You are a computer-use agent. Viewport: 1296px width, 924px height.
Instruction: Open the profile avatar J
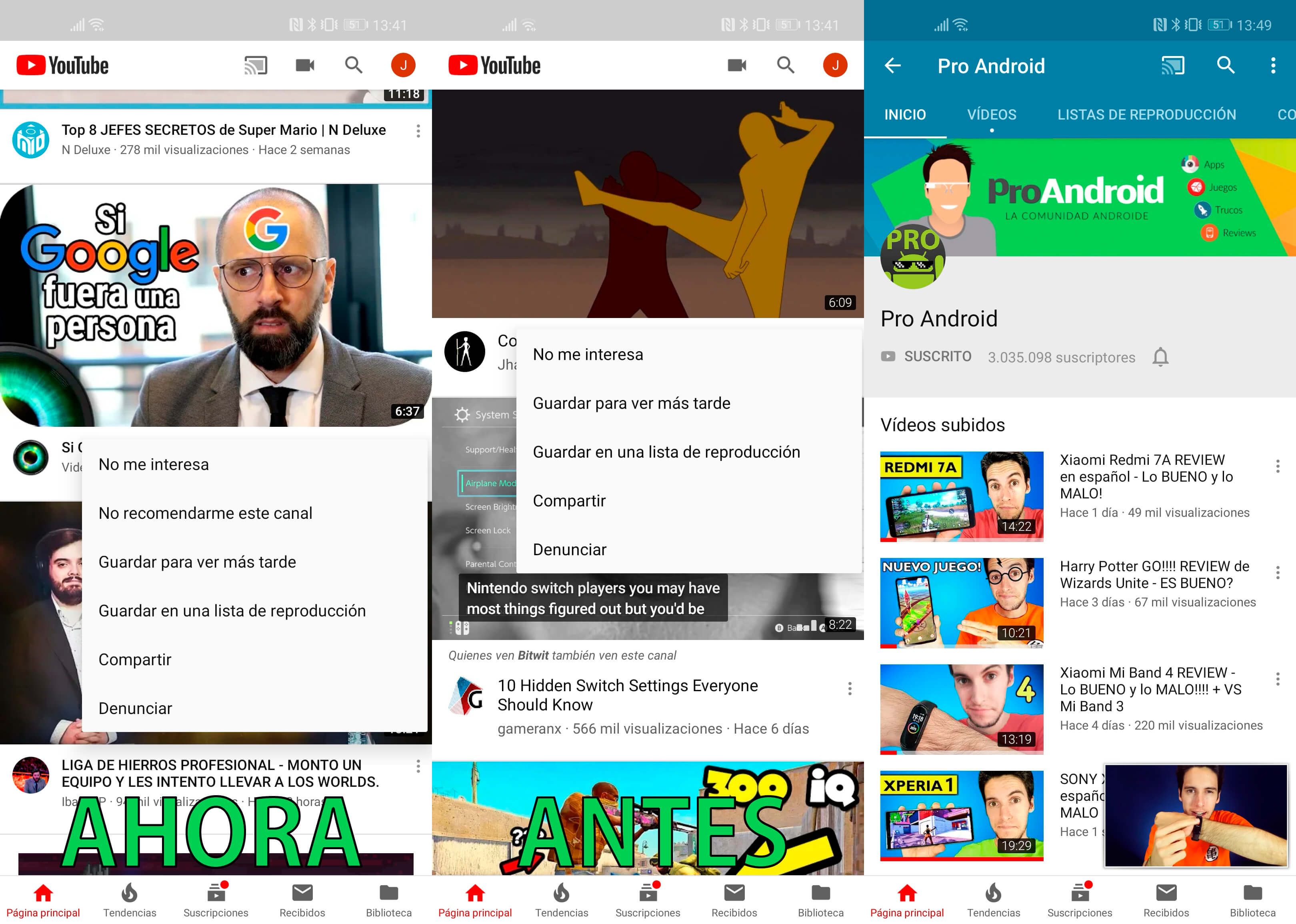tap(403, 65)
